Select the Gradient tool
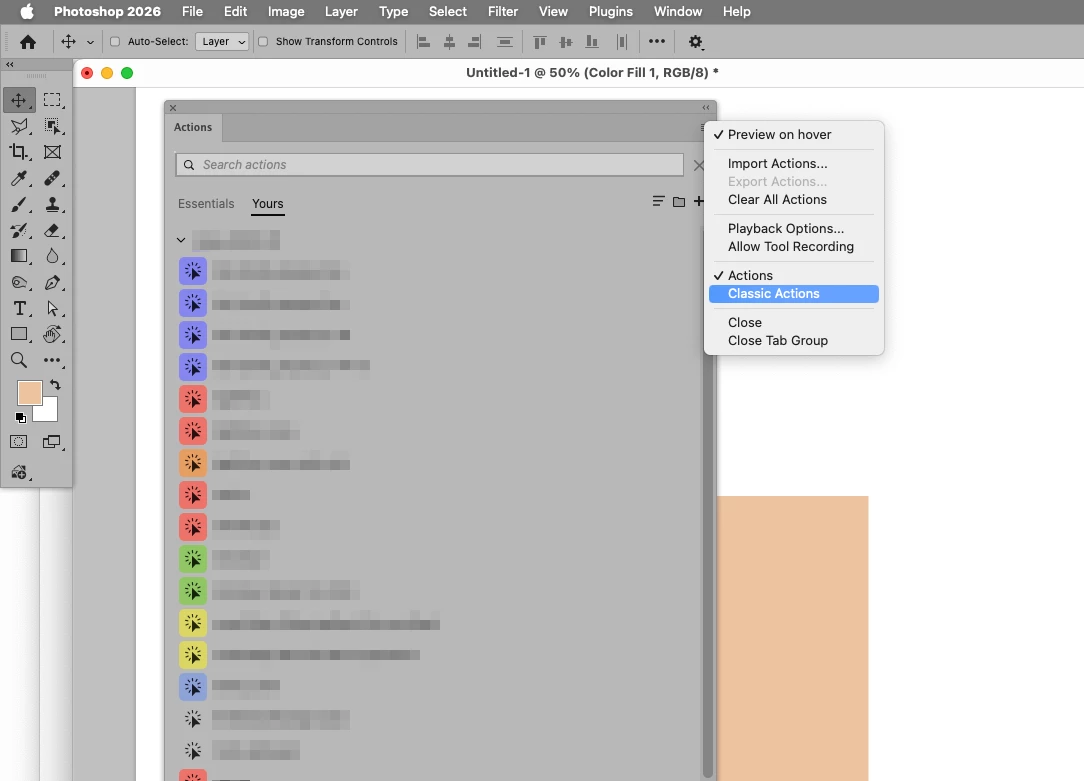 (19, 256)
